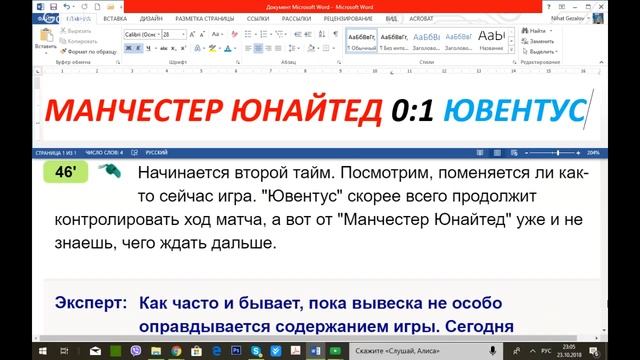Open Word Help question mark icon
The width and height of the screenshot is (640, 360).
tap(549, 7)
